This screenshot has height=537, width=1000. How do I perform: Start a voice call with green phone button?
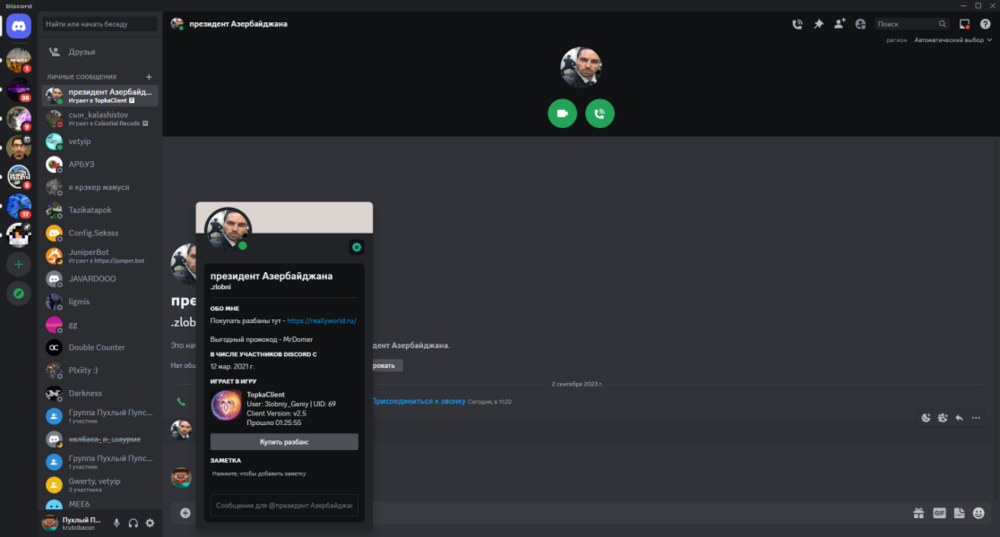pos(599,114)
